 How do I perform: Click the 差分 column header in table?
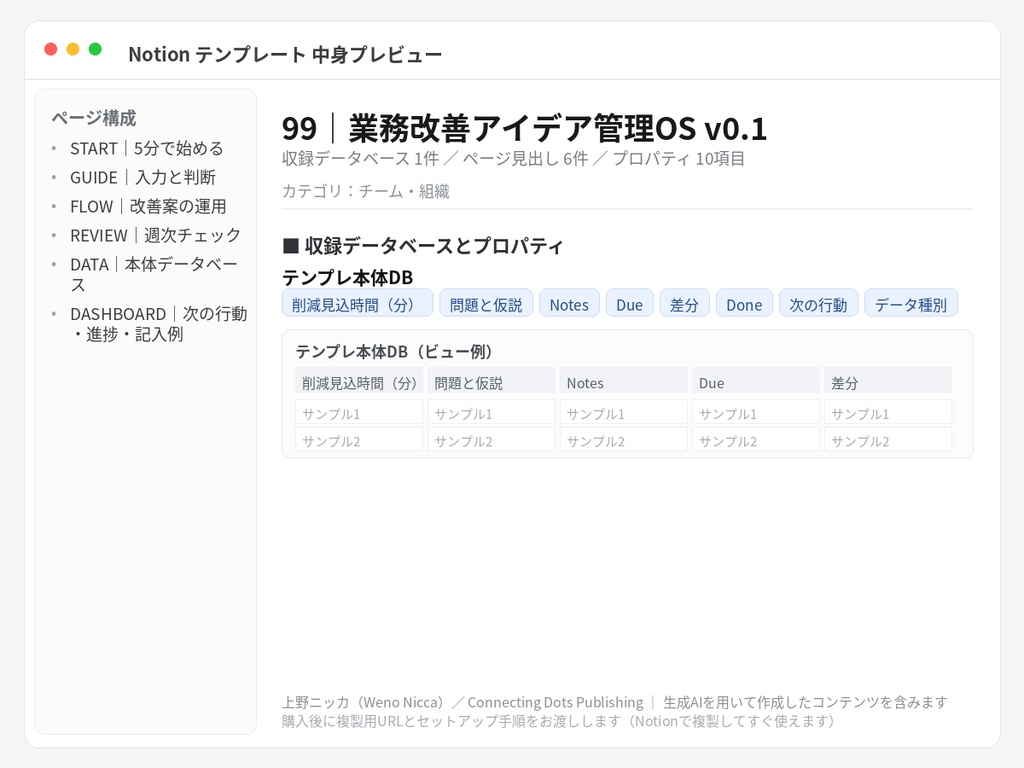[888, 383]
